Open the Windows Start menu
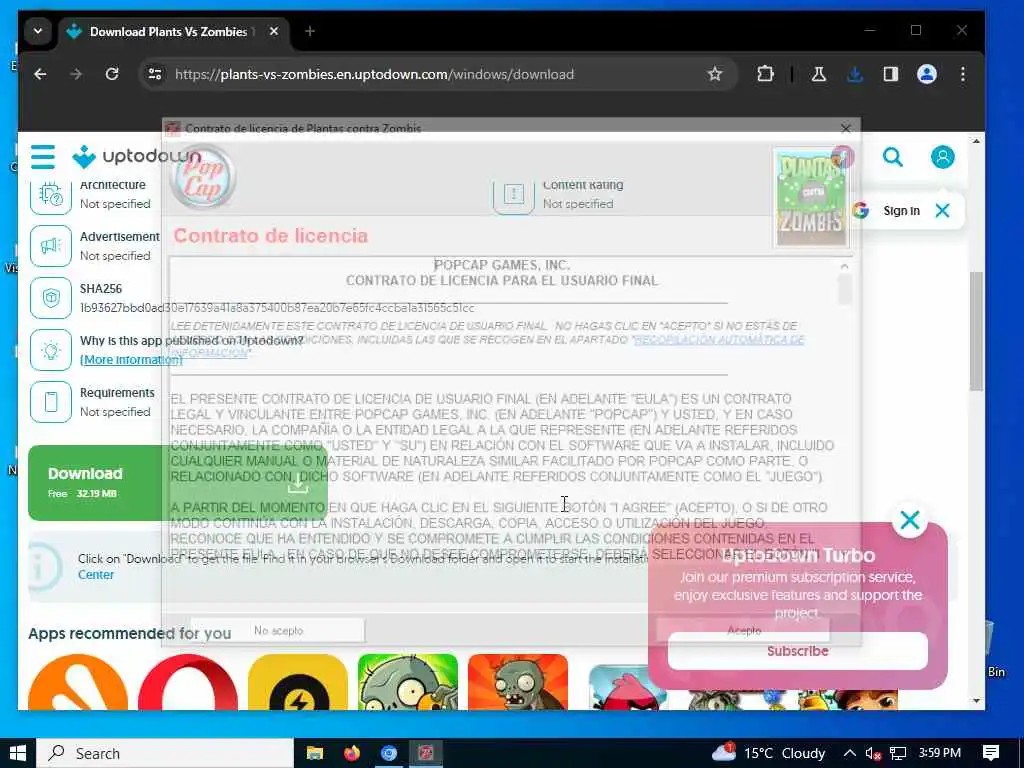The image size is (1024, 768). click(18, 753)
